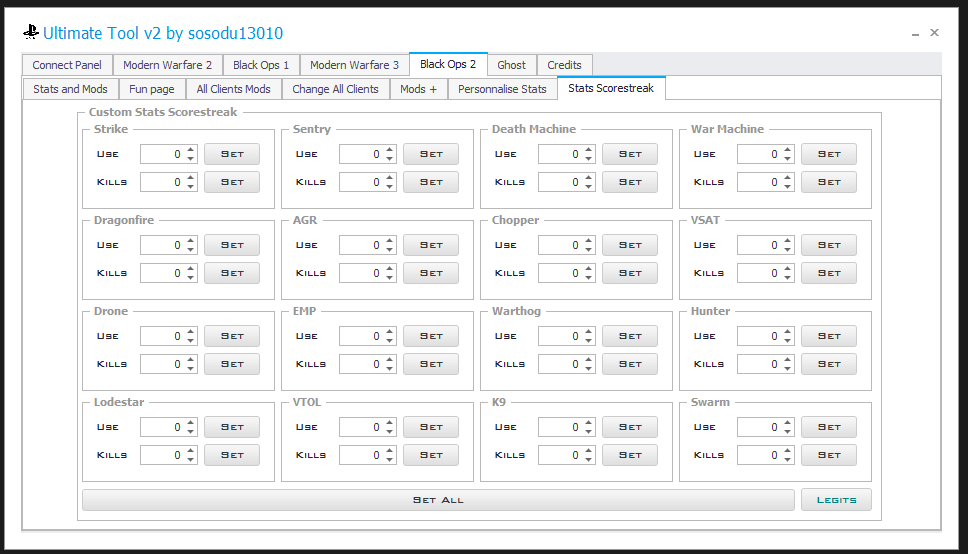
Task: Click Set button for Strike Kills
Action: (232, 182)
